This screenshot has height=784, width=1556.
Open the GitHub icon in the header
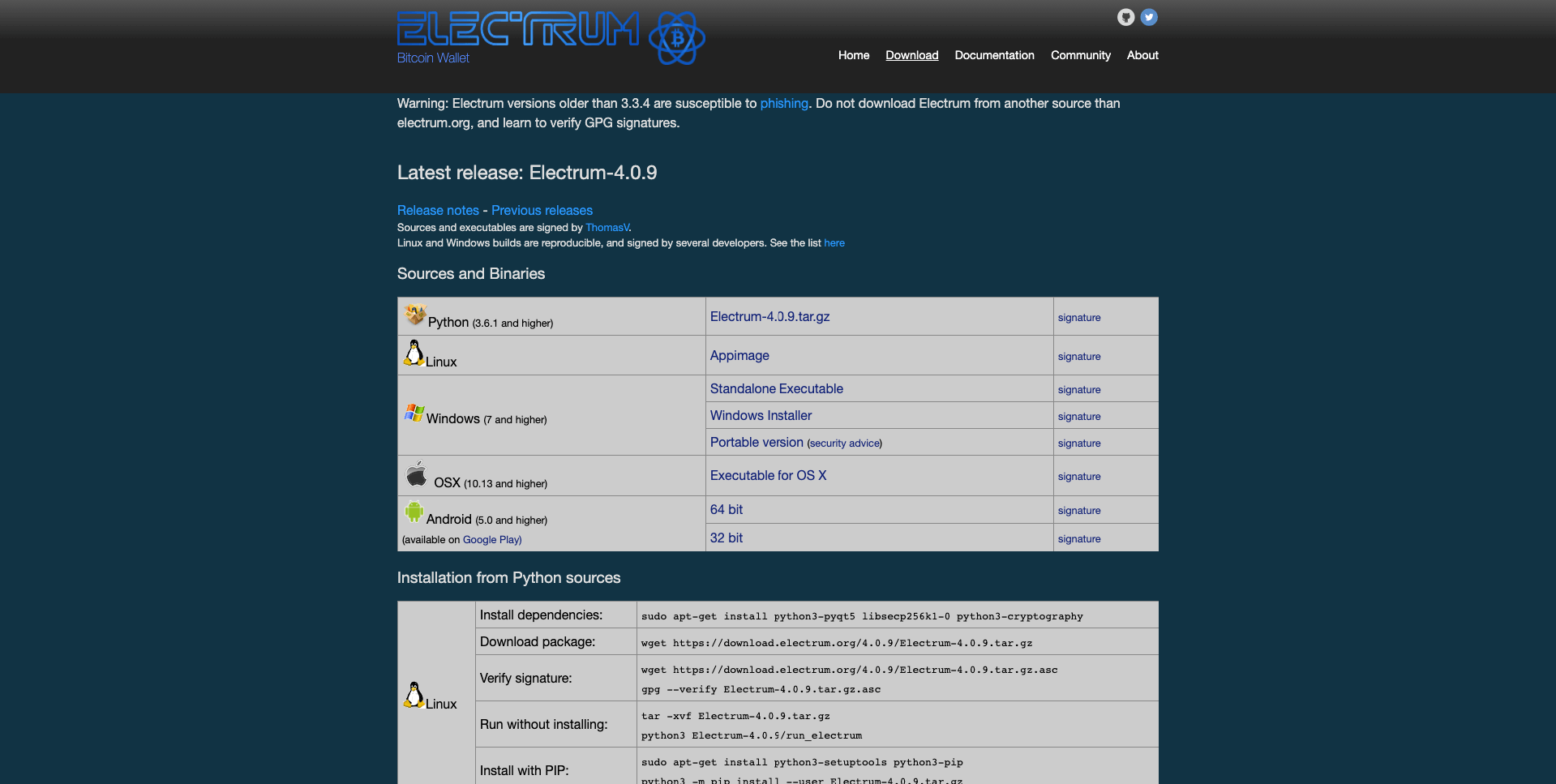pos(1125,17)
